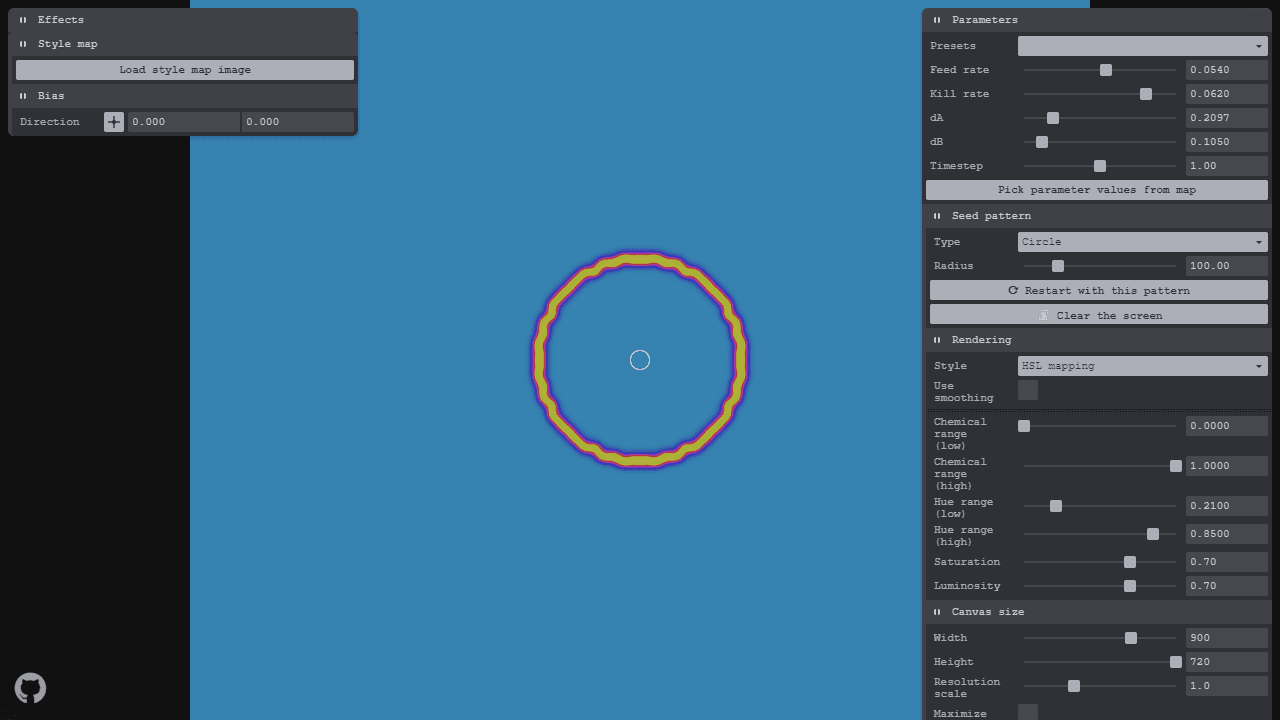Click the seed Radius slider handle

click(x=1058, y=266)
